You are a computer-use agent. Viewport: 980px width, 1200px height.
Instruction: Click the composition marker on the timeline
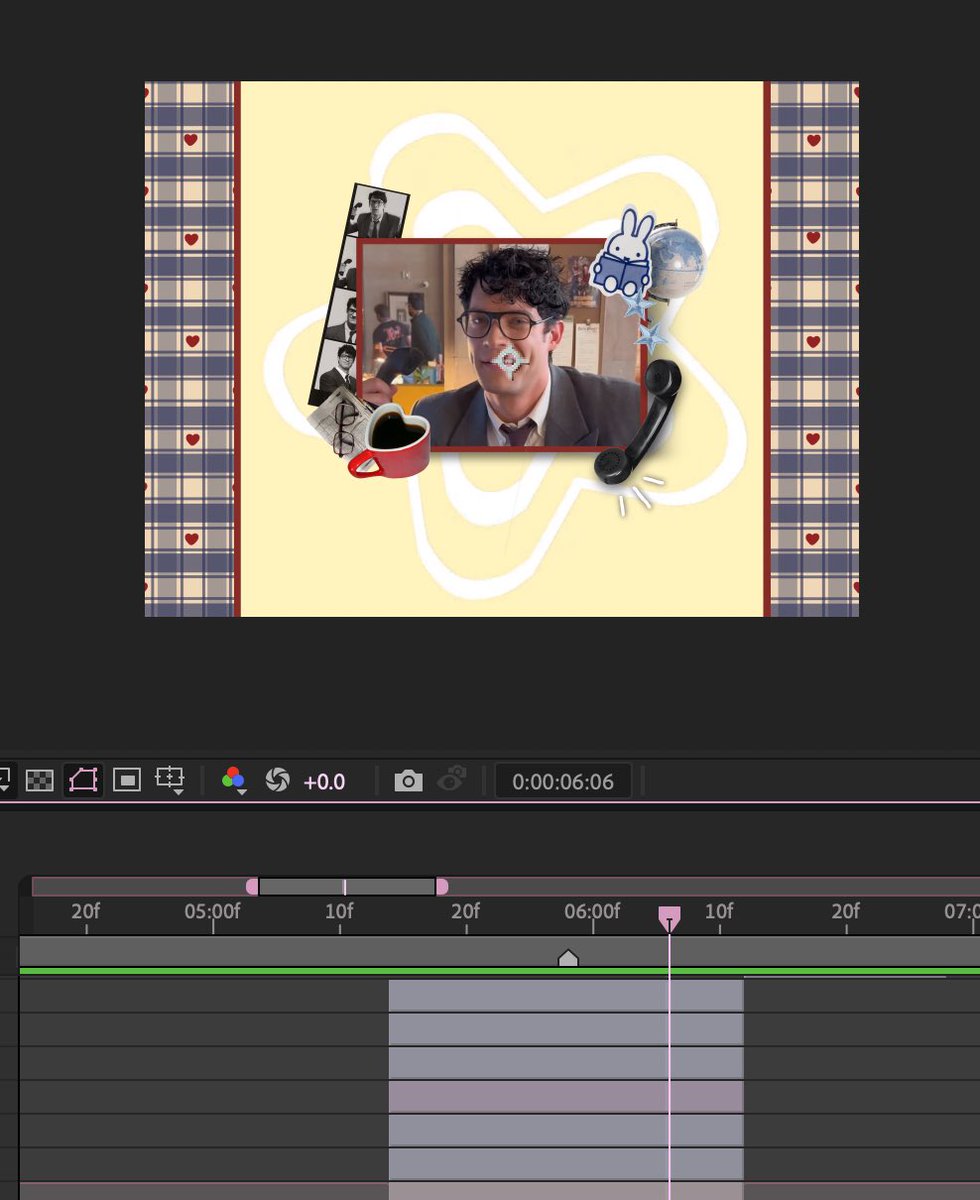[x=568, y=958]
